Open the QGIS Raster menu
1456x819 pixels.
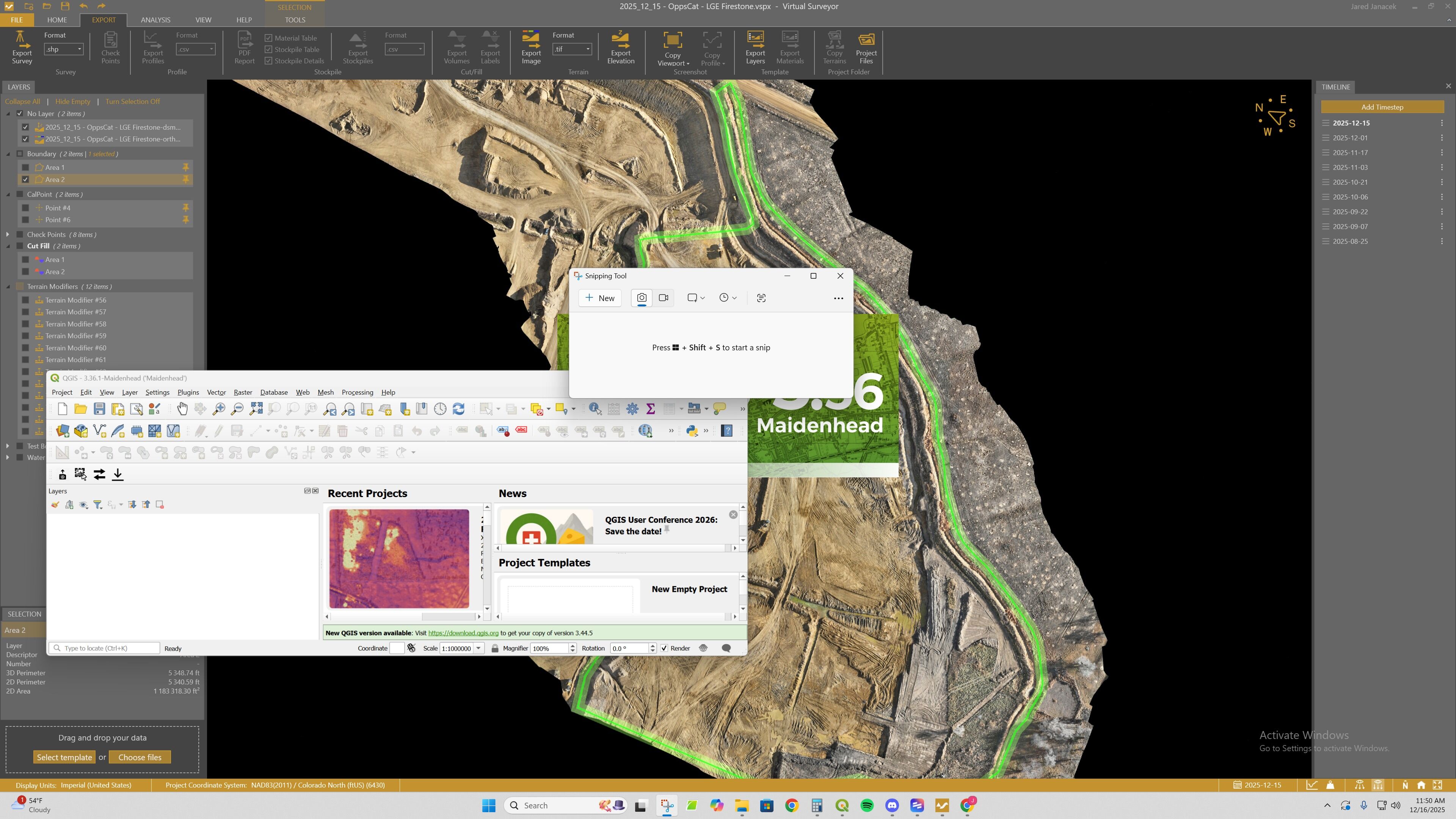pyautogui.click(x=243, y=392)
